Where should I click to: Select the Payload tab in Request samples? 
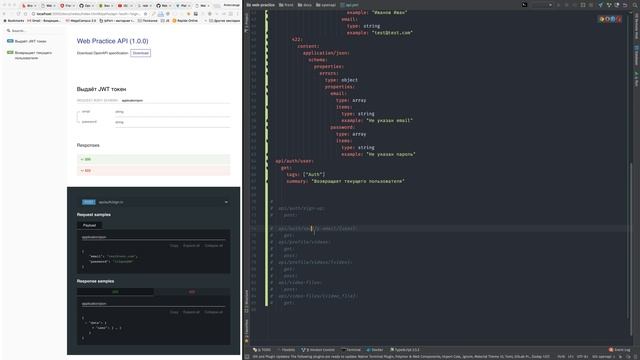pos(89,225)
